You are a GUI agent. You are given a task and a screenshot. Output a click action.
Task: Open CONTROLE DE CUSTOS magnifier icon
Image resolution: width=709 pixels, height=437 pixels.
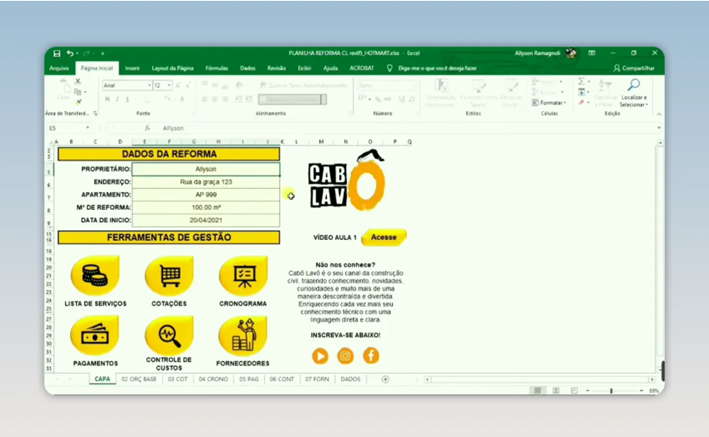tap(169, 336)
